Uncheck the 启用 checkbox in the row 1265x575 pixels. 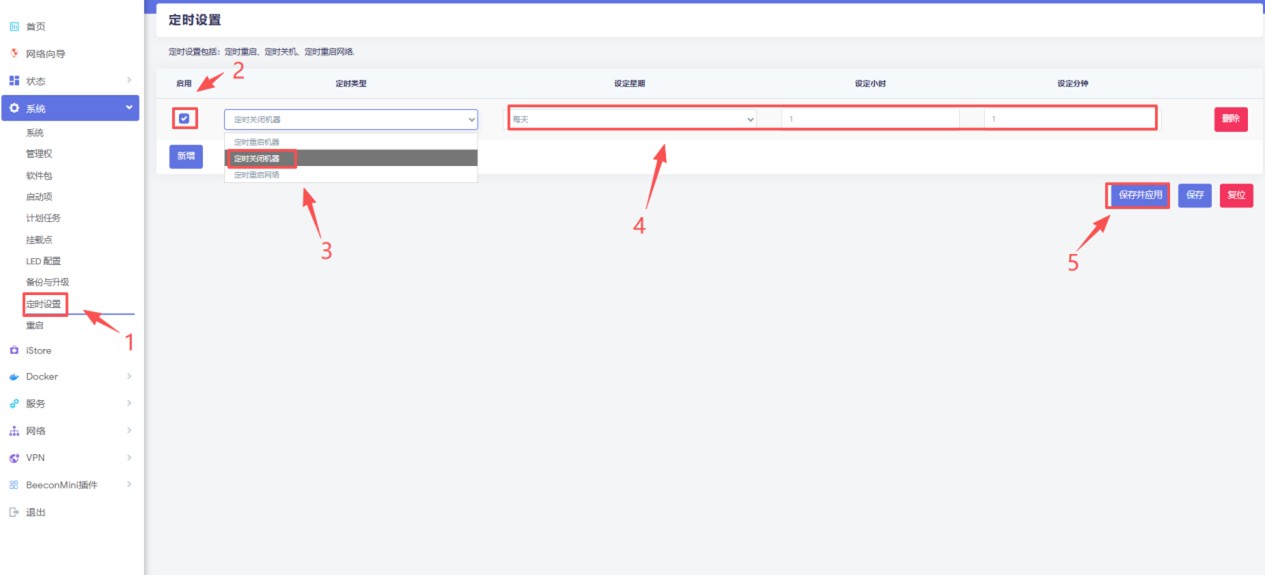(x=184, y=119)
